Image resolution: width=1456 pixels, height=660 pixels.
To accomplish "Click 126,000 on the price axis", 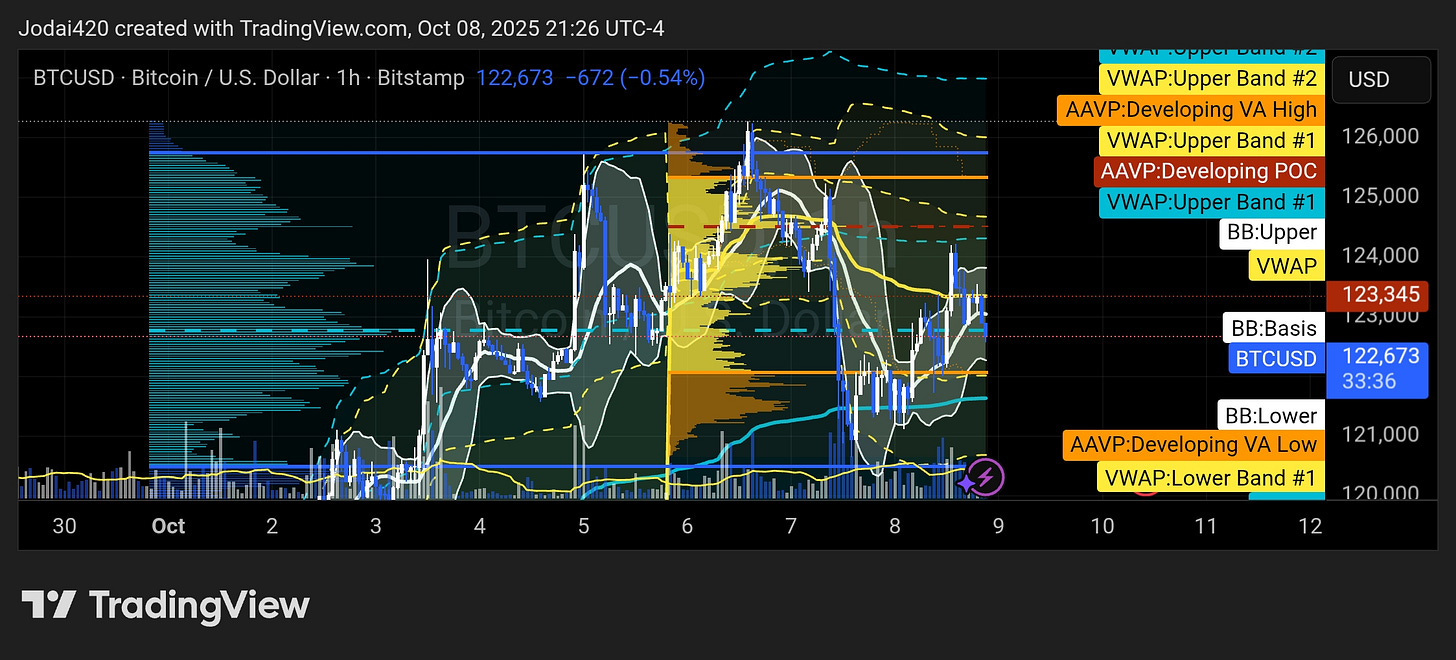I will [1380, 136].
